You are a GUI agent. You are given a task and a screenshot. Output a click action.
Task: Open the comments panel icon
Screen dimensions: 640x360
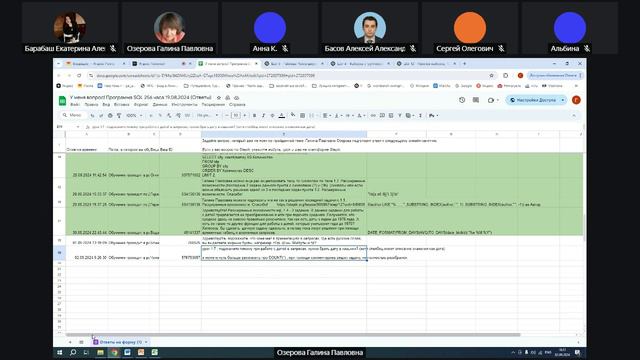(x=476, y=100)
